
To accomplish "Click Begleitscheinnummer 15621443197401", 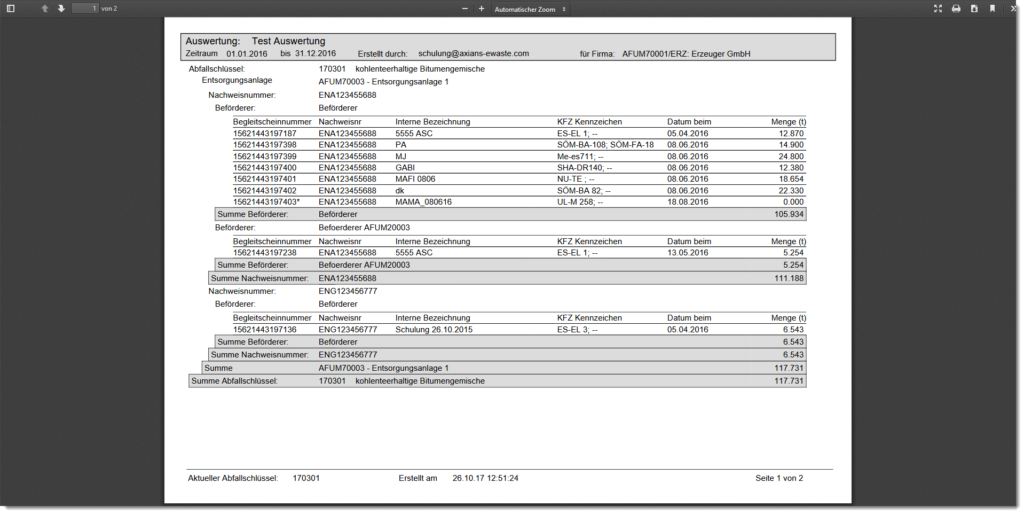I will 264,179.
